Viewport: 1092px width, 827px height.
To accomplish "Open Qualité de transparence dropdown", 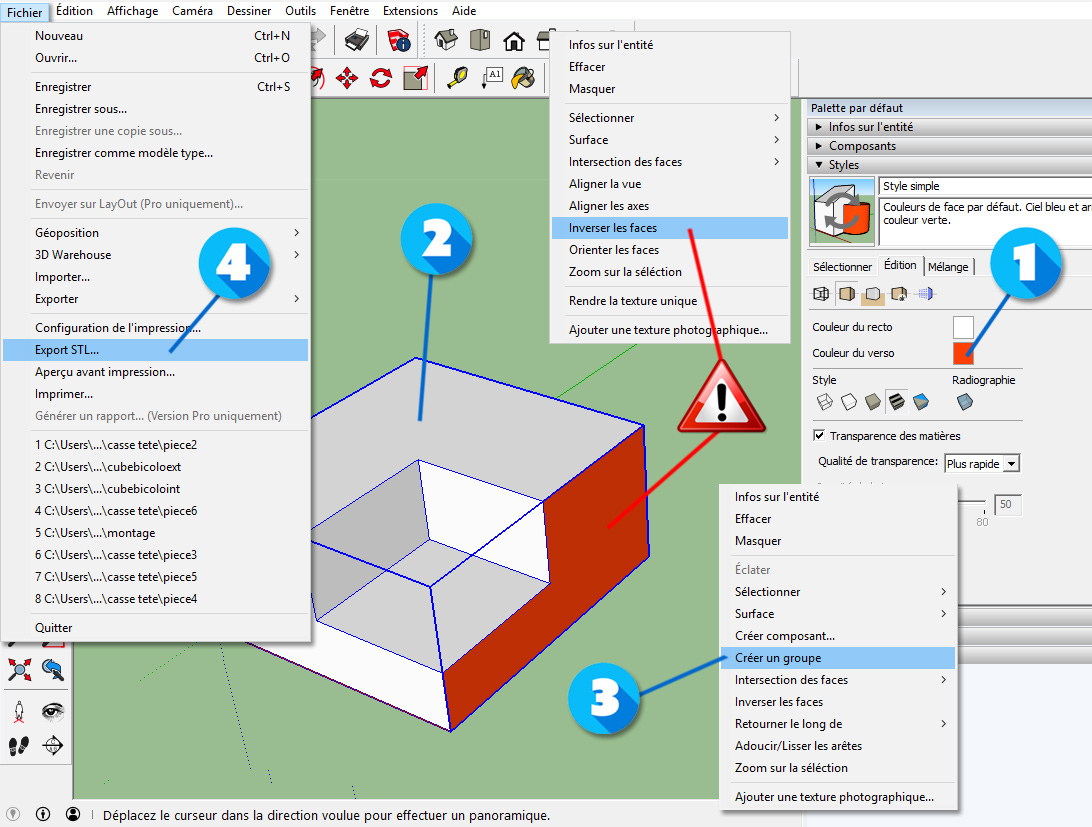I will 1011,463.
